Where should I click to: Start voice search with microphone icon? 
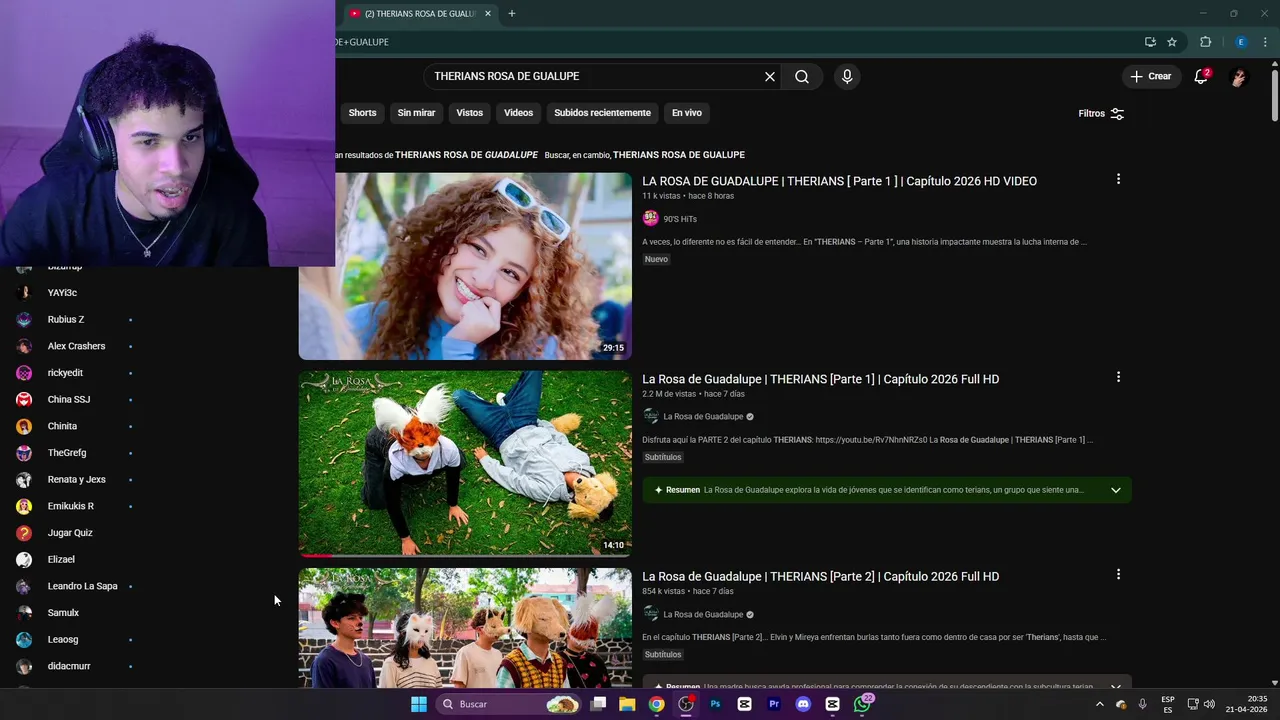(847, 76)
